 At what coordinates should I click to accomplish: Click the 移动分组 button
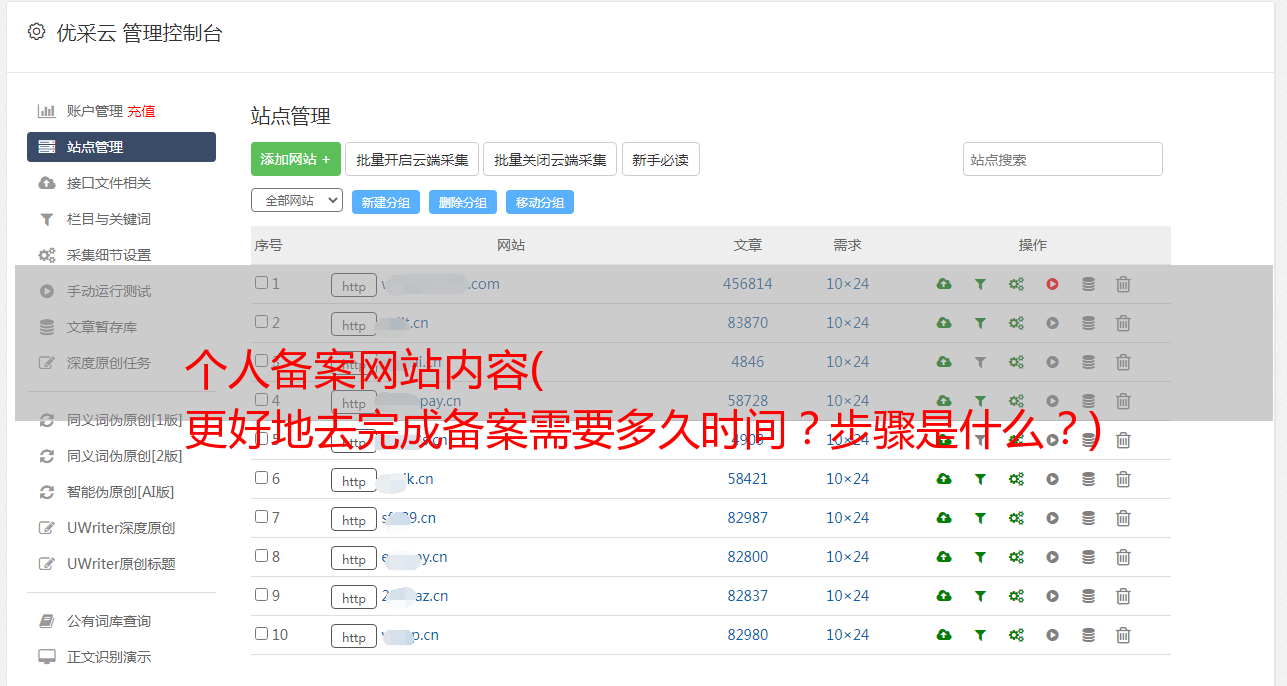click(540, 202)
